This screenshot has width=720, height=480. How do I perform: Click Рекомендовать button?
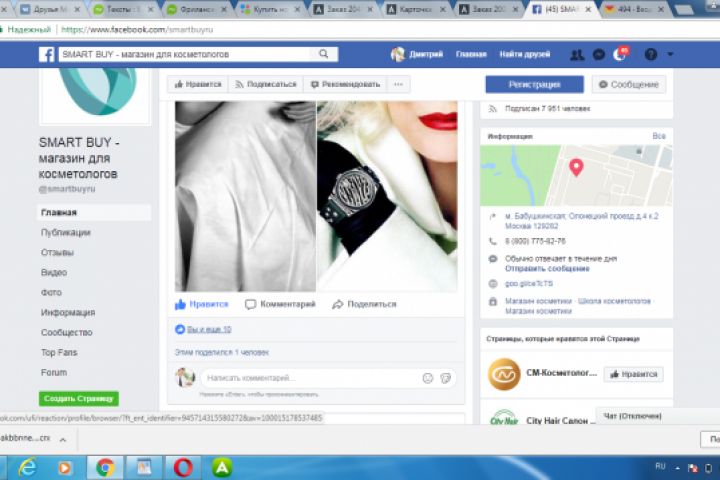coord(345,85)
